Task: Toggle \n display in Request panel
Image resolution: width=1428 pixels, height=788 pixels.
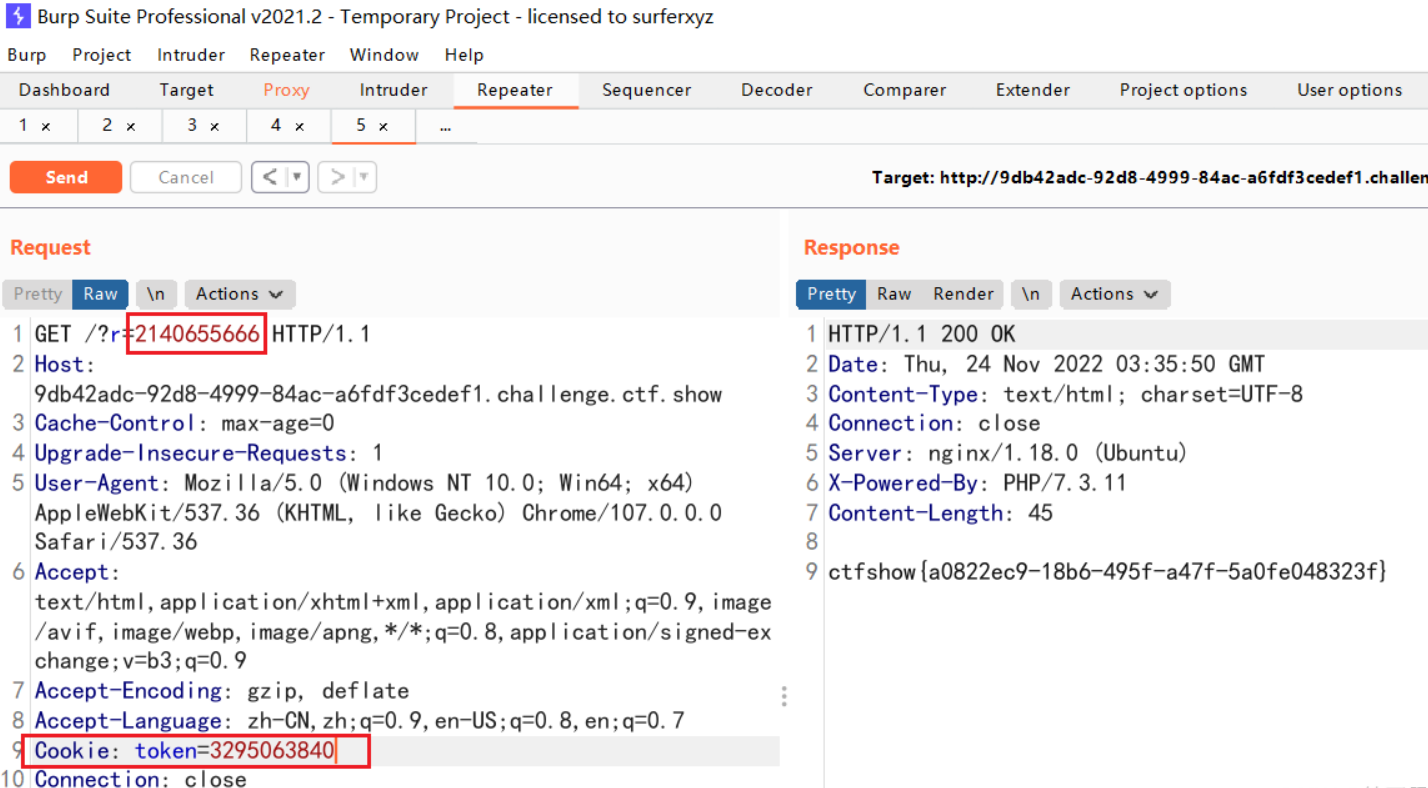Action: point(156,294)
